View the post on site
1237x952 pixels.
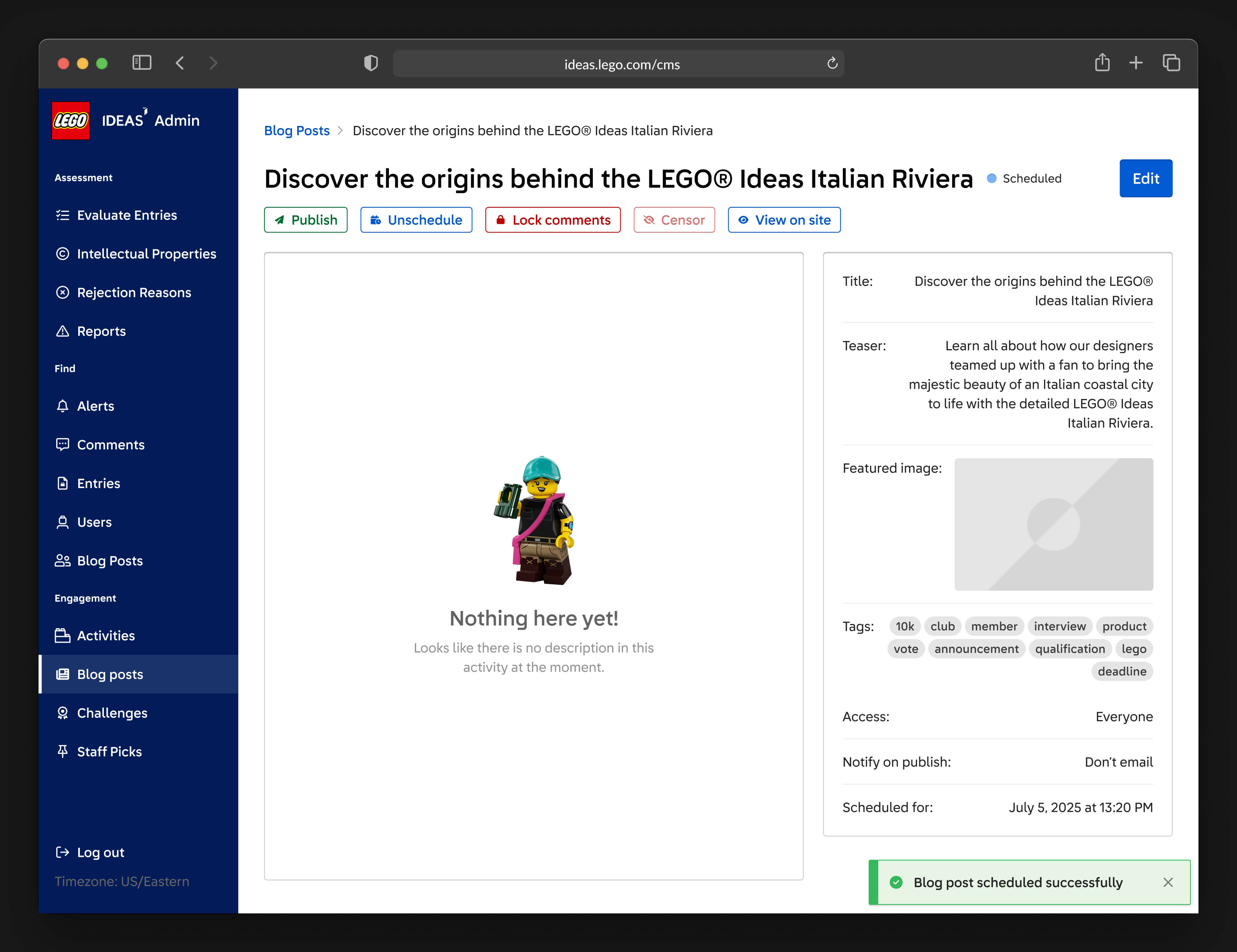point(785,220)
